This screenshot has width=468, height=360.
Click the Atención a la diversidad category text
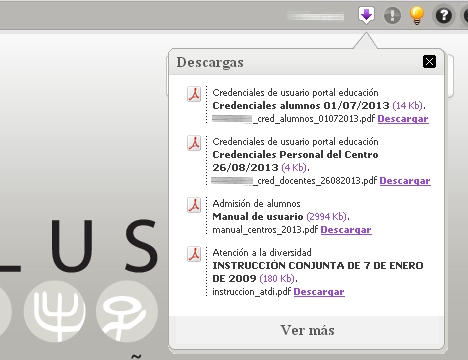point(262,253)
